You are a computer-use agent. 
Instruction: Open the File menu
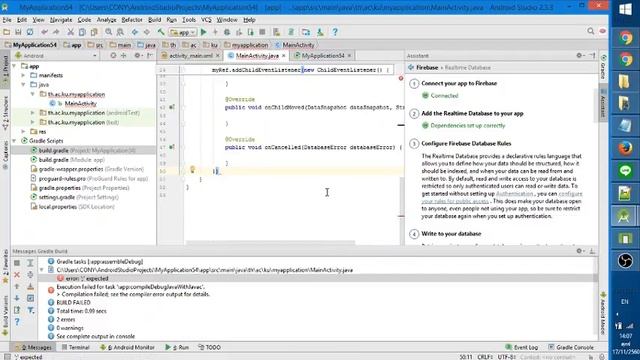tap(7, 20)
